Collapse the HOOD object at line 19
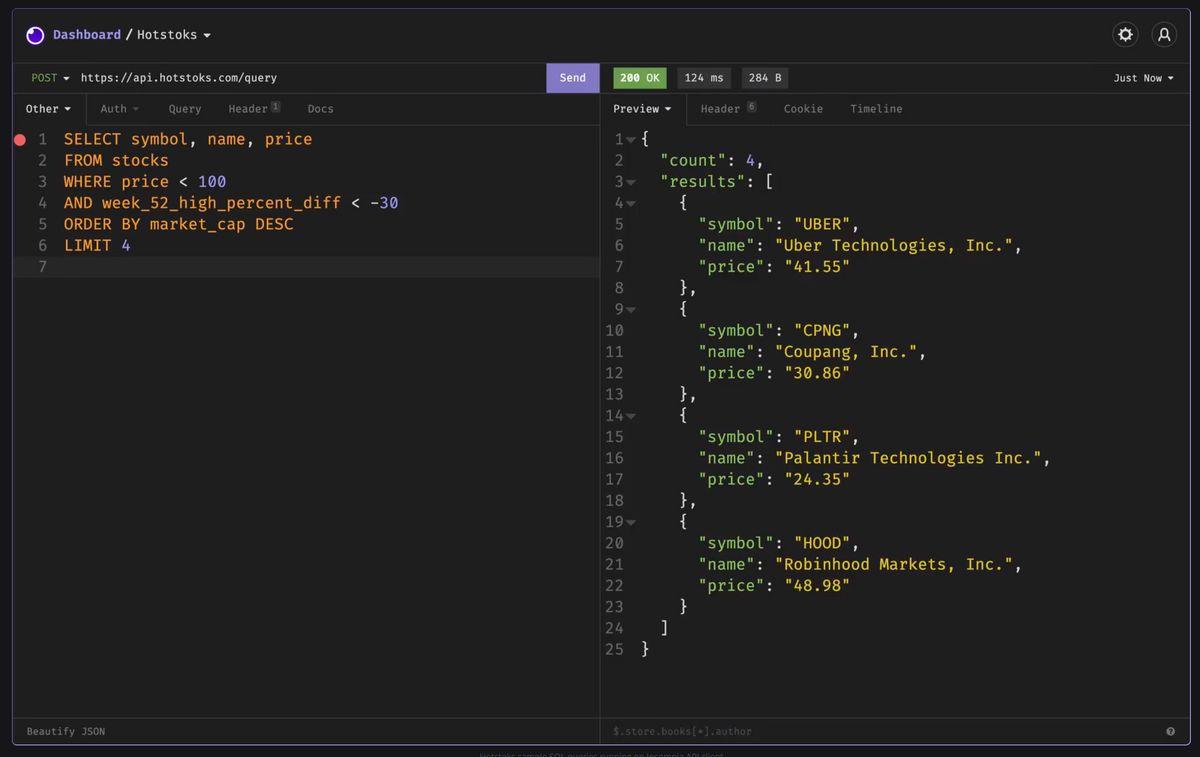Image resolution: width=1200 pixels, height=757 pixels. pos(631,522)
